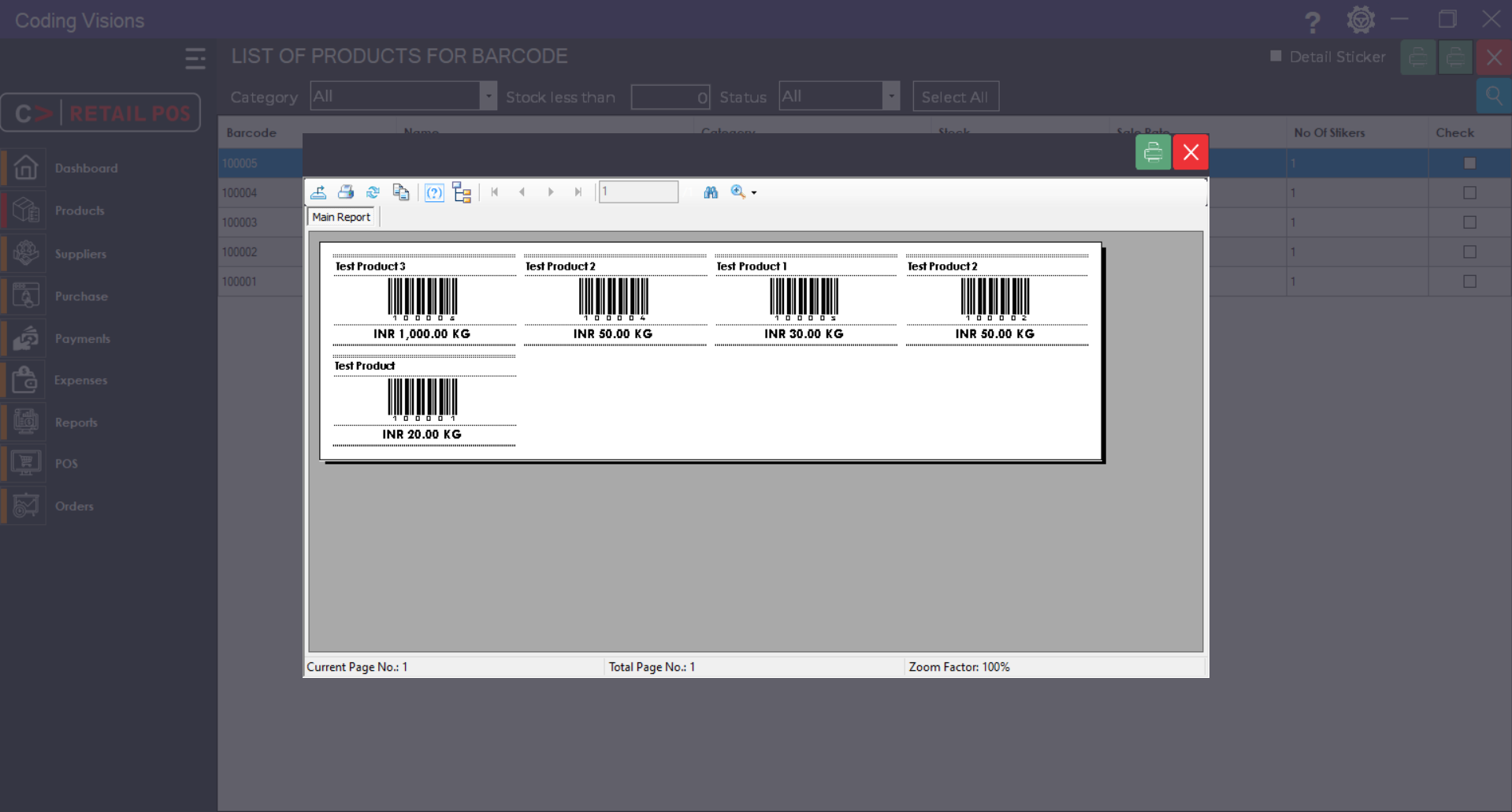The height and width of the screenshot is (812, 1512).
Task: Click the INR 20.00 KG price text
Action: (x=422, y=434)
